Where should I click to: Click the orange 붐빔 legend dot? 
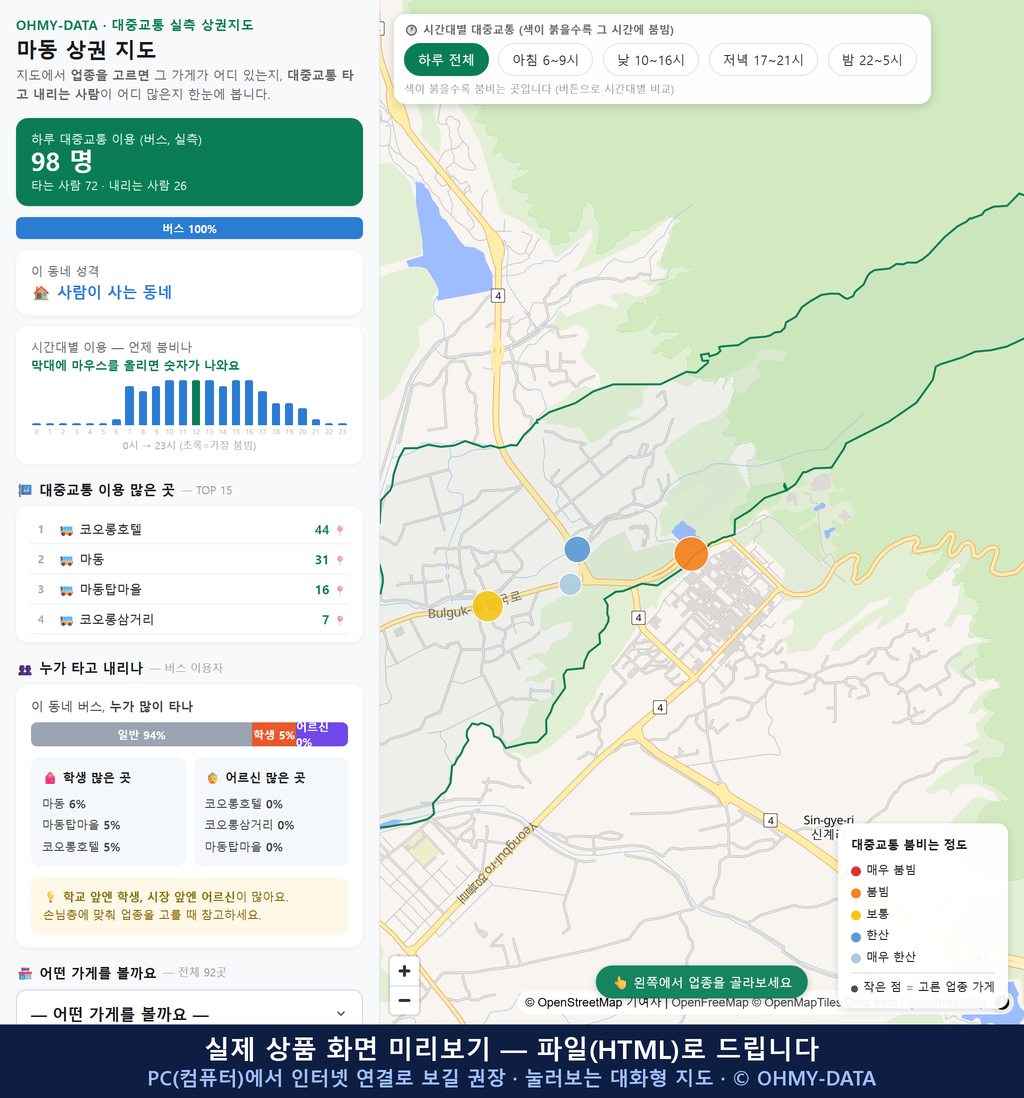855,893
